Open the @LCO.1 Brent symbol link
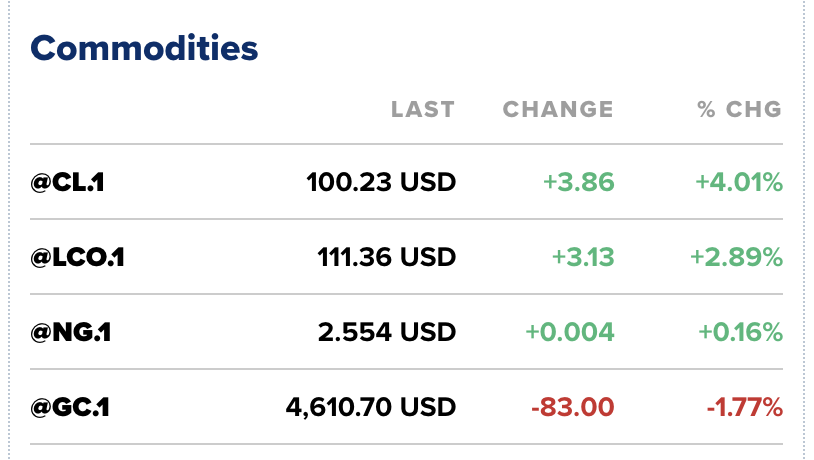This screenshot has width=814, height=460. click(77, 257)
